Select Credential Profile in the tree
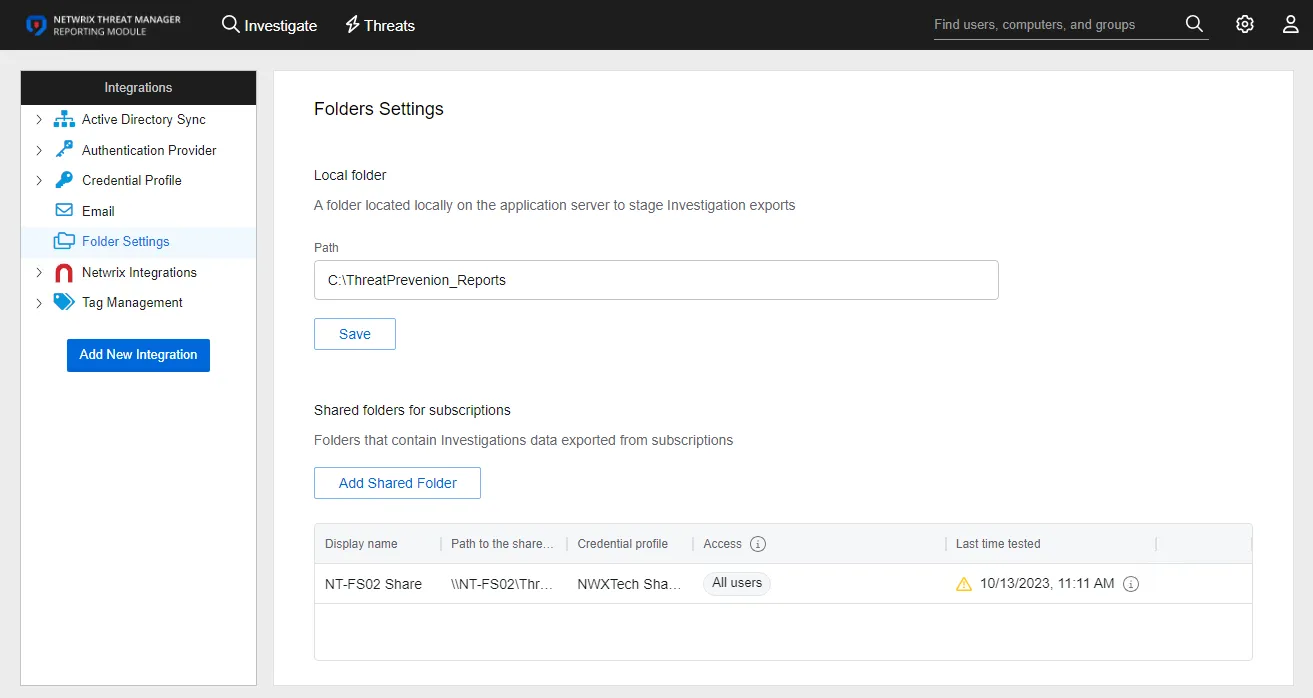The width and height of the screenshot is (1313, 698). [x=132, y=181]
